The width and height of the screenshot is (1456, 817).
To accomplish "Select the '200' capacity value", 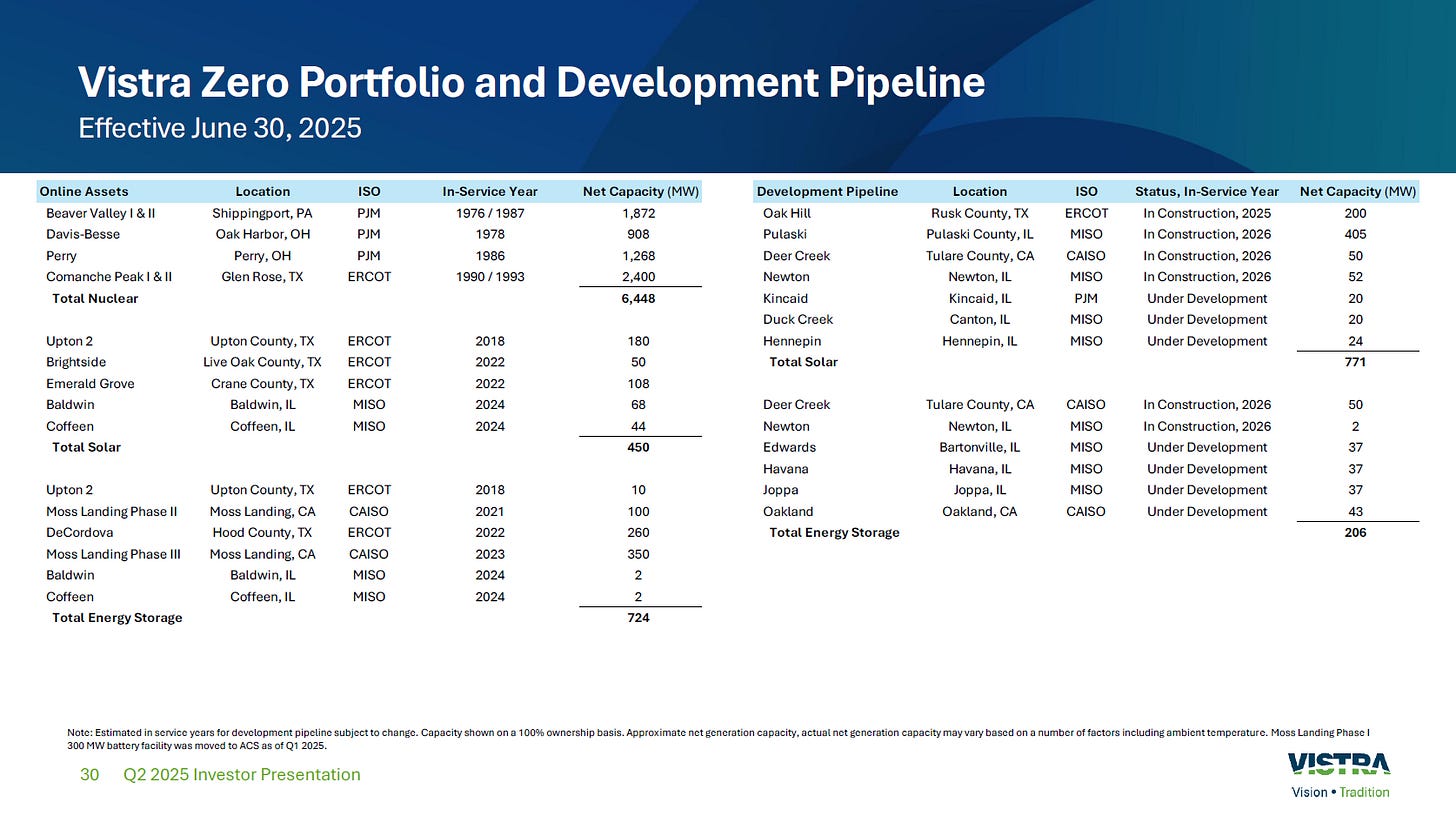I will pos(1355,213).
